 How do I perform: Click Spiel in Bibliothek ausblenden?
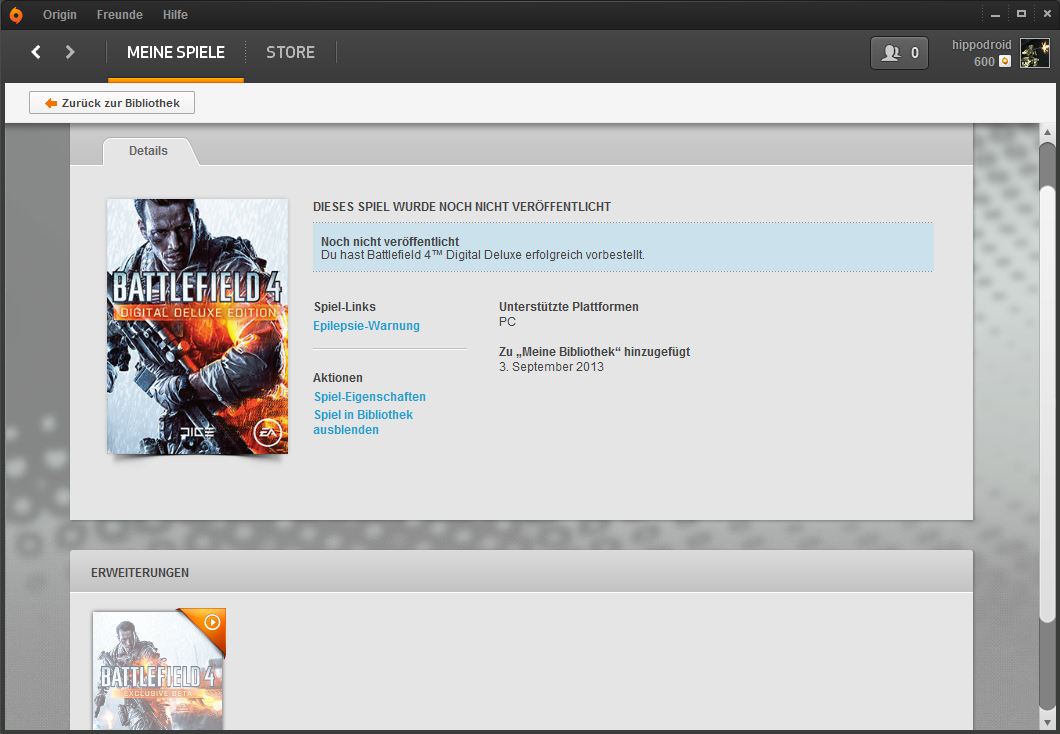(363, 422)
